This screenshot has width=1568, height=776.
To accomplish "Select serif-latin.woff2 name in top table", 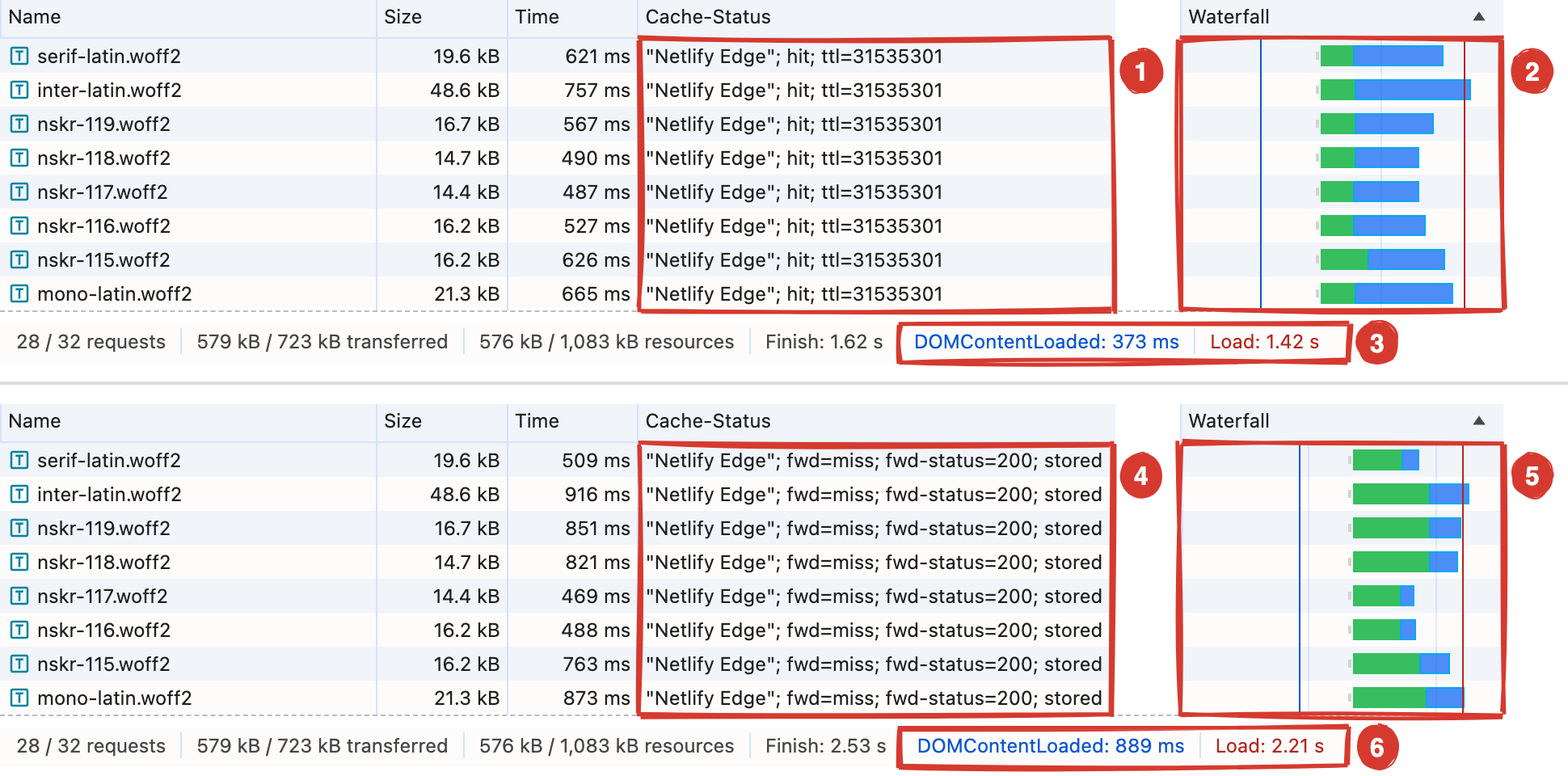I will (x=109, y=56).
